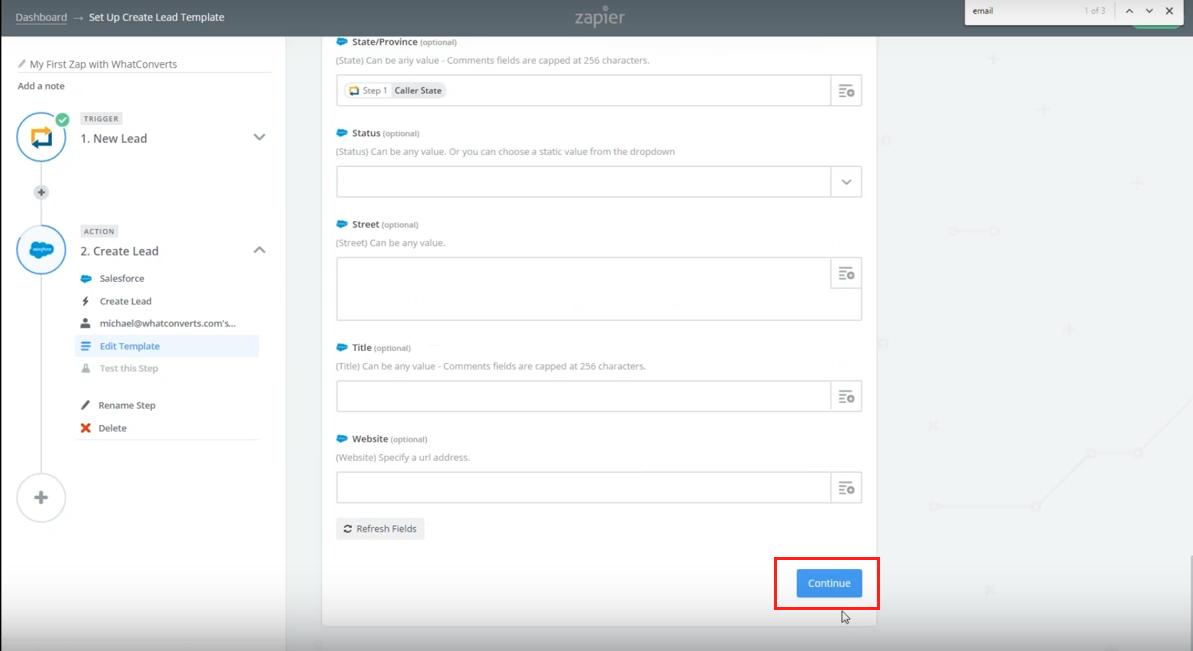Click inside the Status field
Viewport: 1193px width, 651px height.
point(584,182)
